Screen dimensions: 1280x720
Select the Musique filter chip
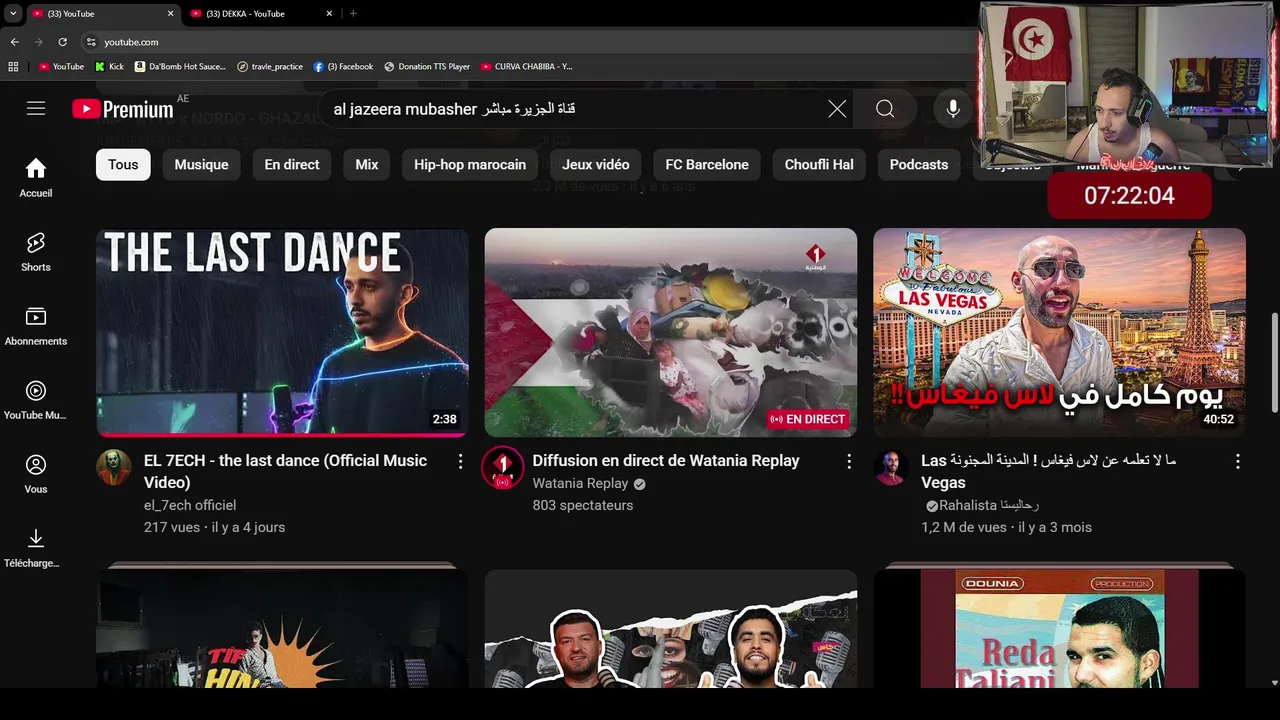tap(201, 165)
